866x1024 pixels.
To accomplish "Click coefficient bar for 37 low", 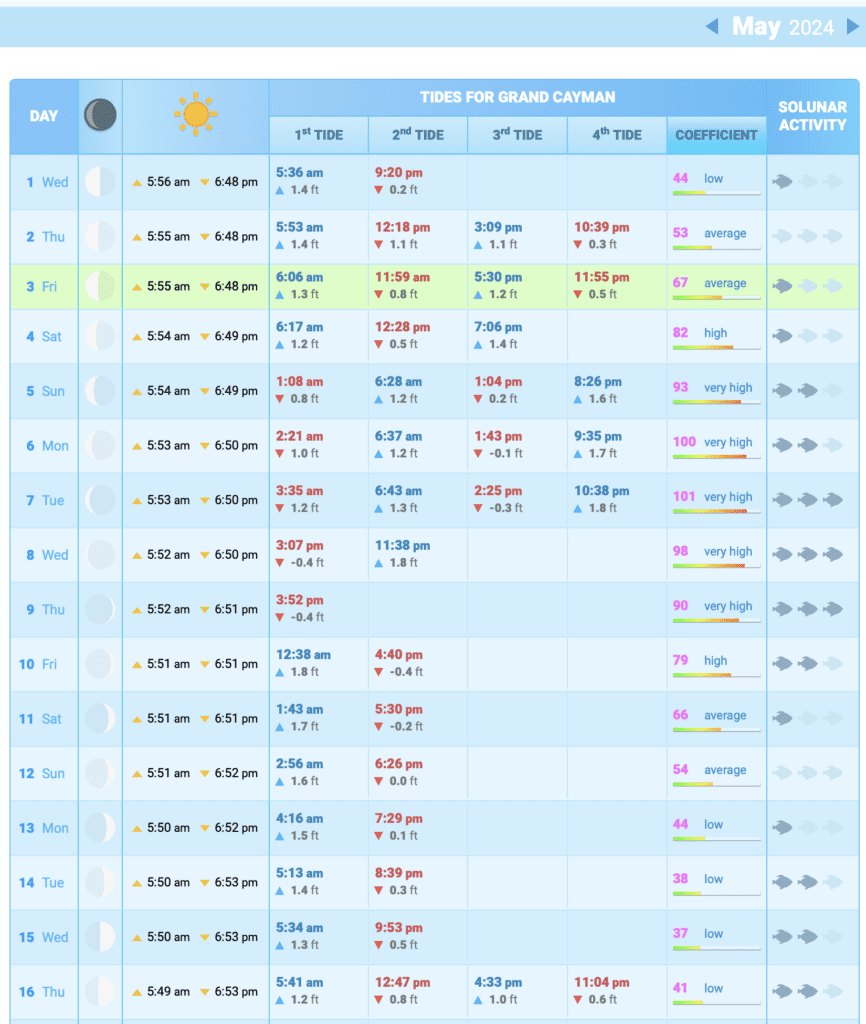I will coord(716,948).
